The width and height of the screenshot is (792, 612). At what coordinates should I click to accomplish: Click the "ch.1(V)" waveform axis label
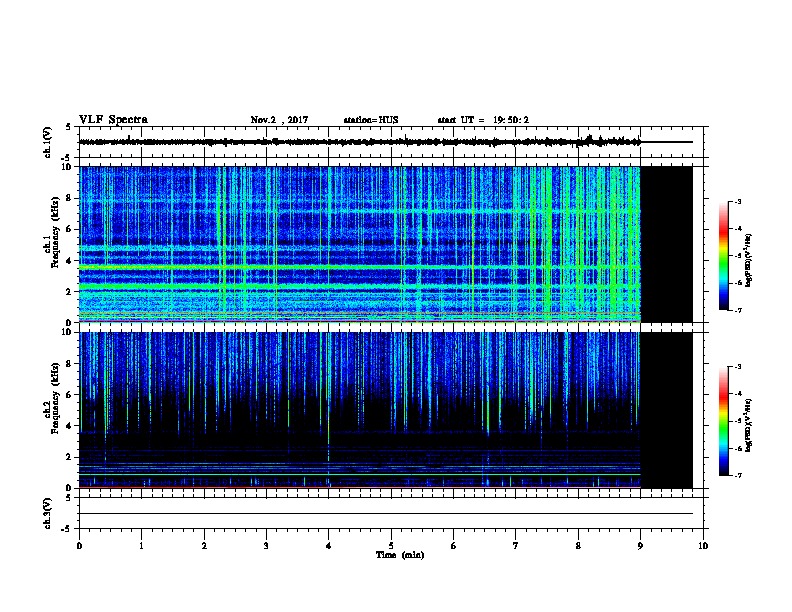pos(48,142)
